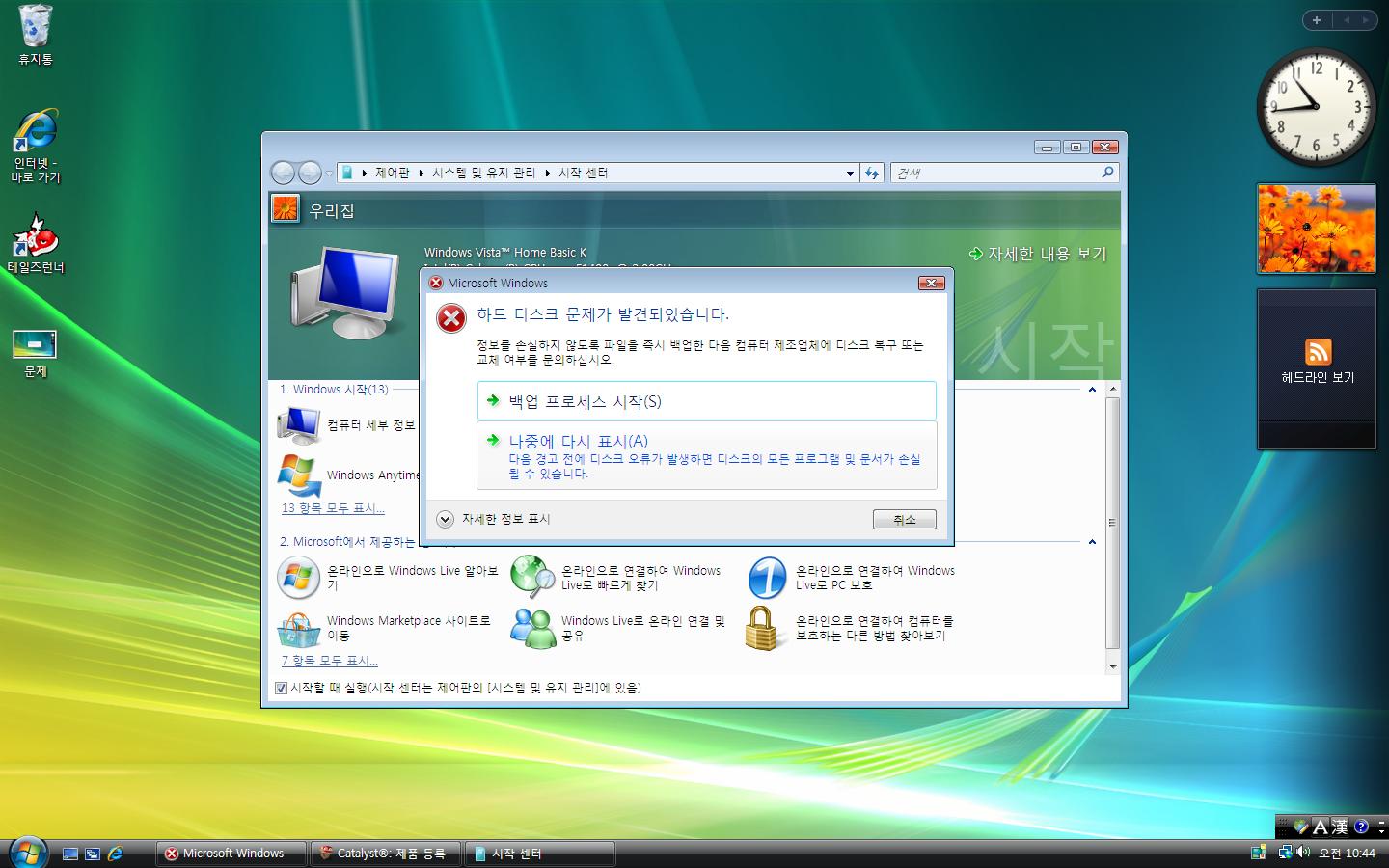Launch Internet Explorer from Quick Launch
Screen dimensions: 1389x868
coord(115,854)
